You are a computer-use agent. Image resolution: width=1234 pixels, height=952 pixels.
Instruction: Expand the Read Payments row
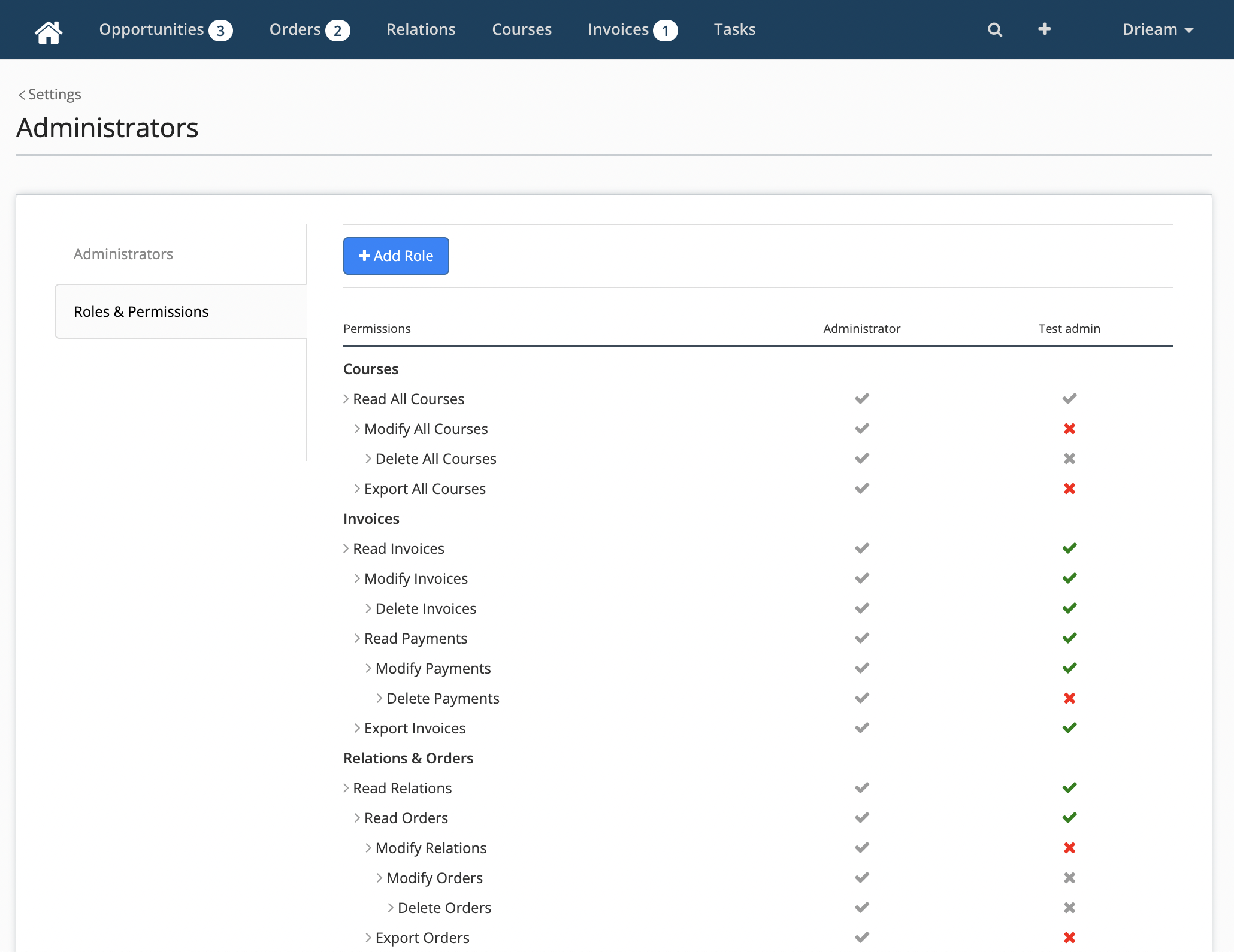[357, 638]
